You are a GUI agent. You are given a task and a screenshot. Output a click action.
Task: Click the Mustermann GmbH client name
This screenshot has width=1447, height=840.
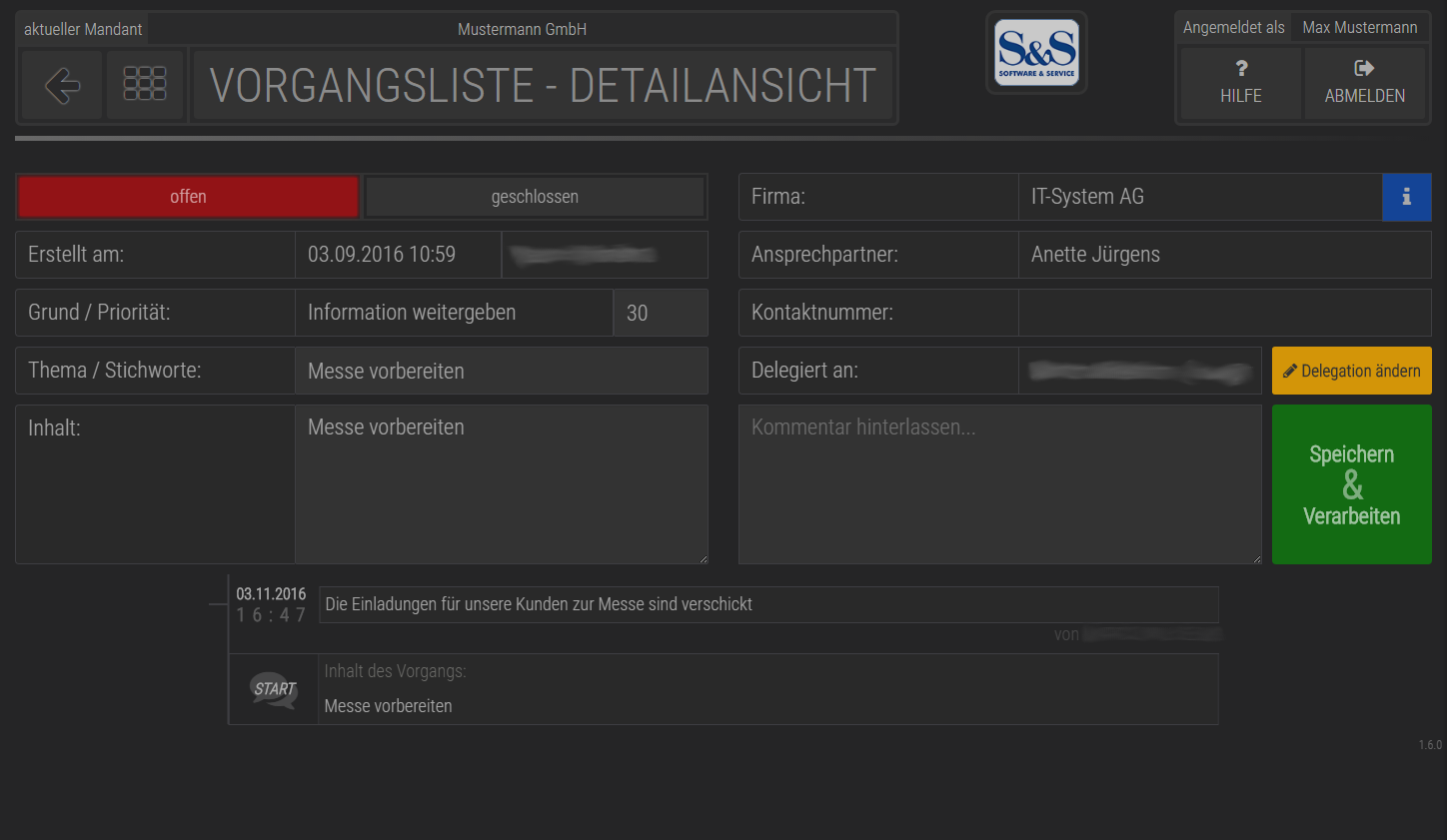click(522, 29)
